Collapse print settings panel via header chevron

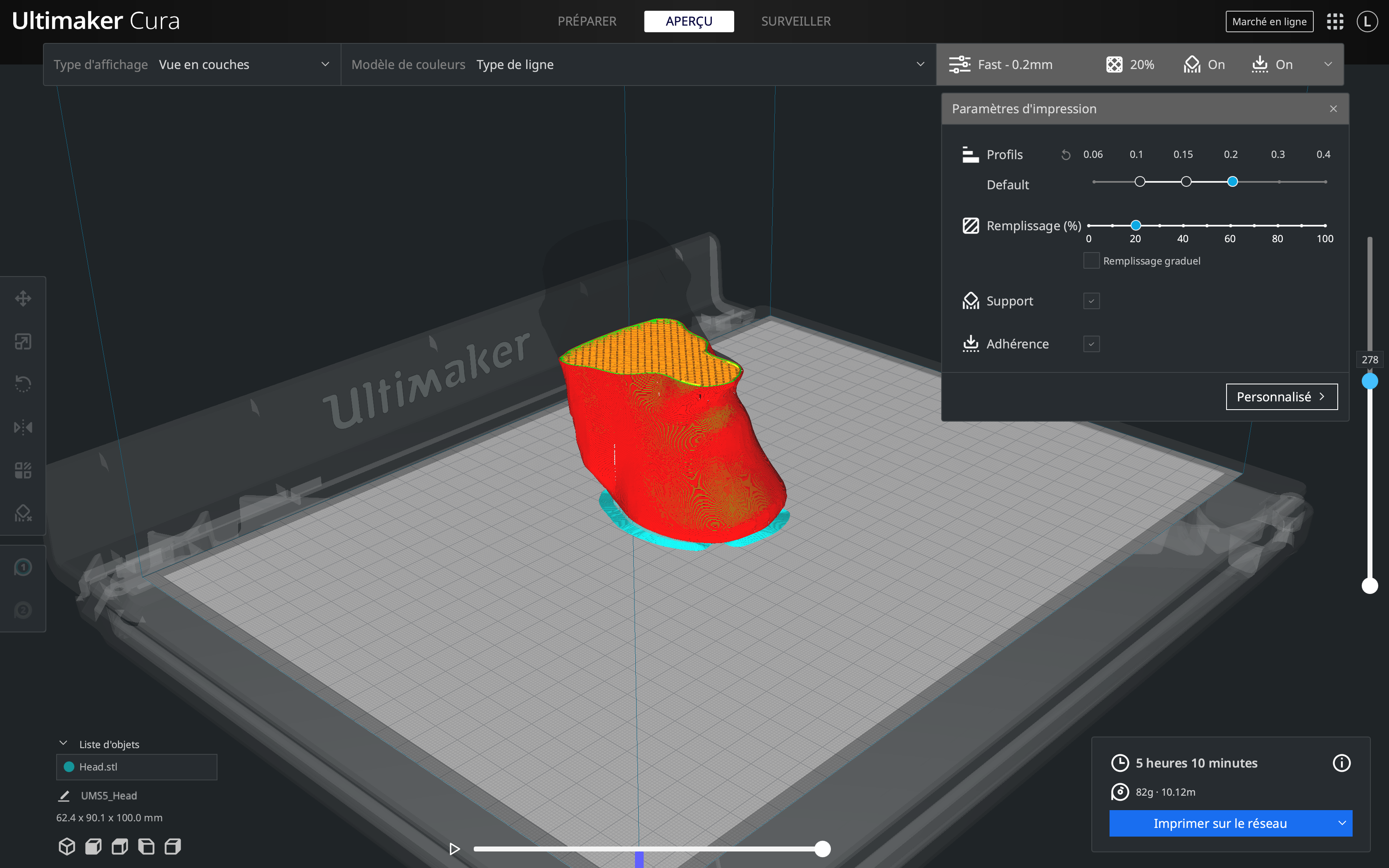pyautogui.click(x=1327, y=64)
